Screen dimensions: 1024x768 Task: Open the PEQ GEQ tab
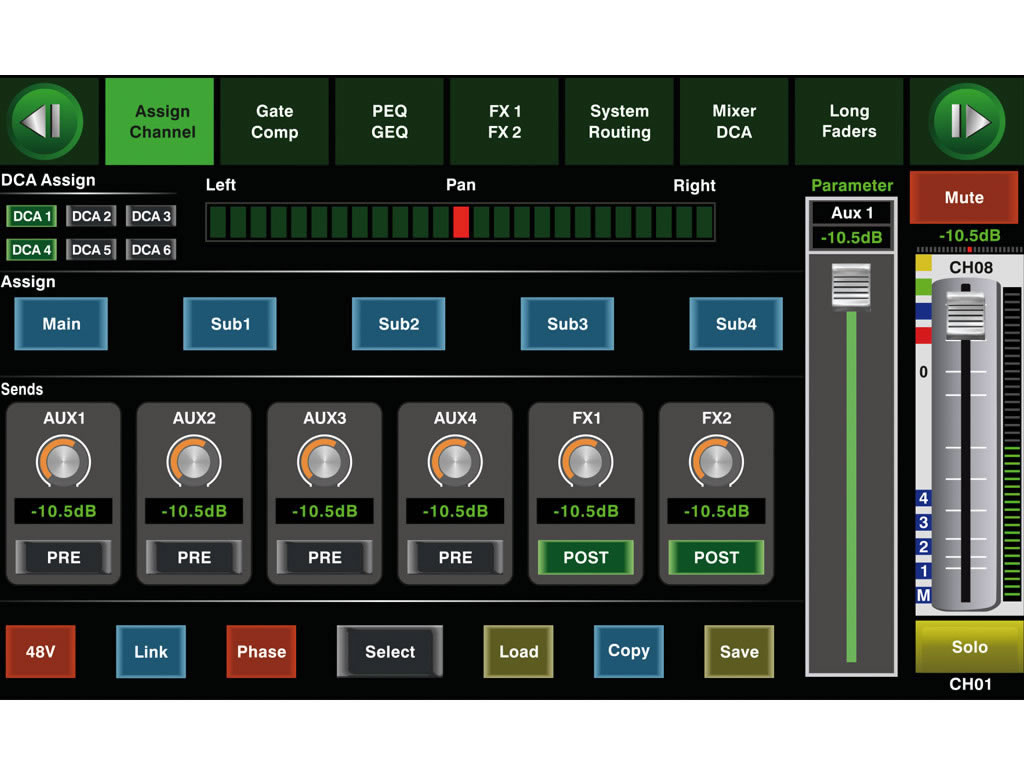tap(389, 122)
